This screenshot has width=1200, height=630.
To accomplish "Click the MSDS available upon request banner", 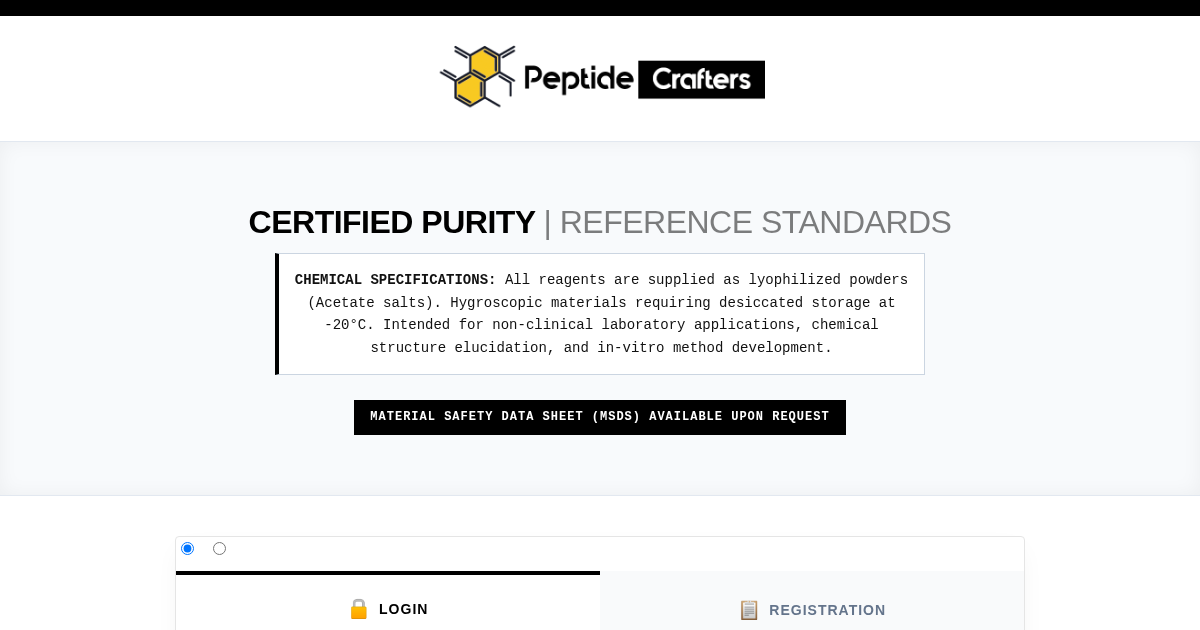I will (600, 417).
